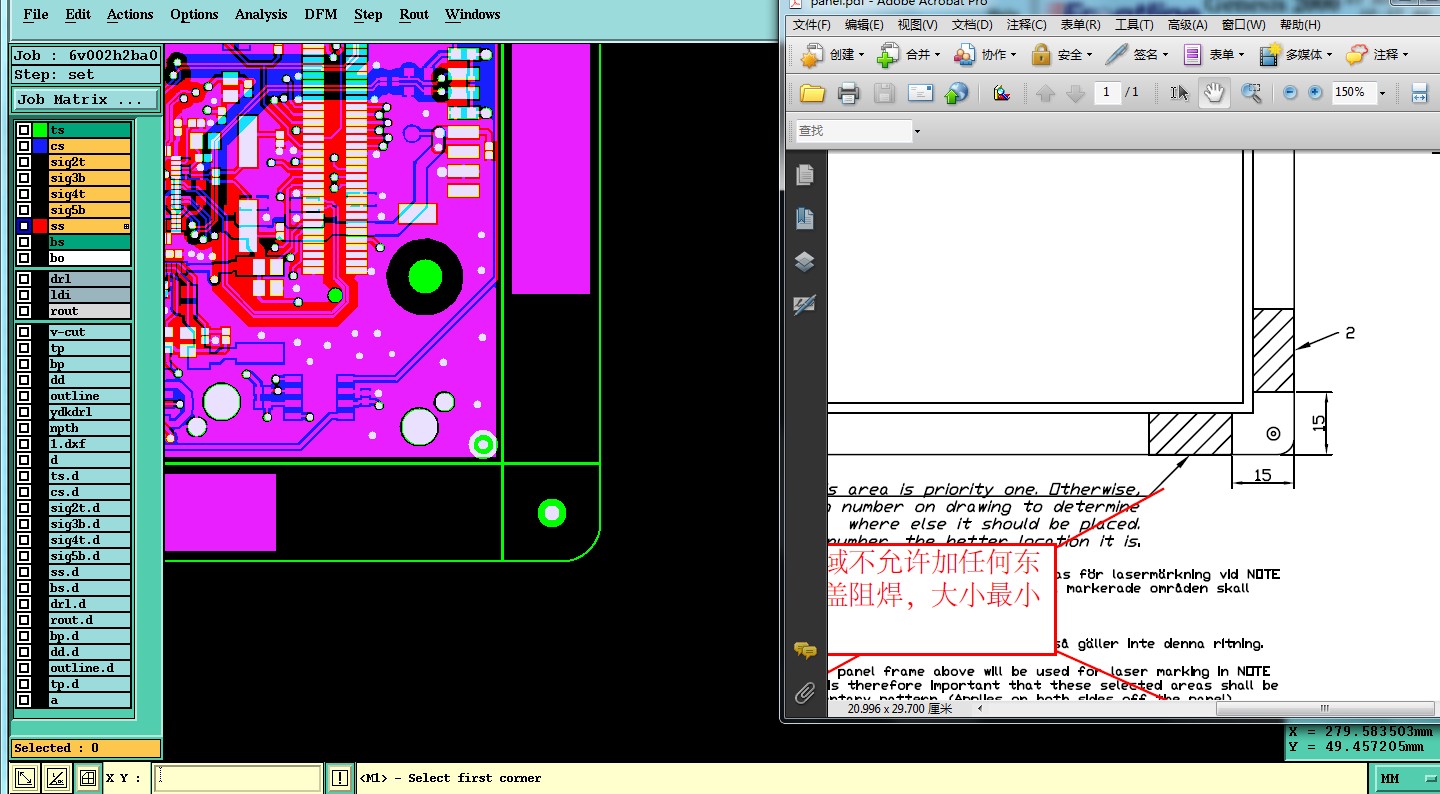Viewport: 1440px width, 794px height.
Task: Expand the 查找 search options arrow
Action: point(917,131)
